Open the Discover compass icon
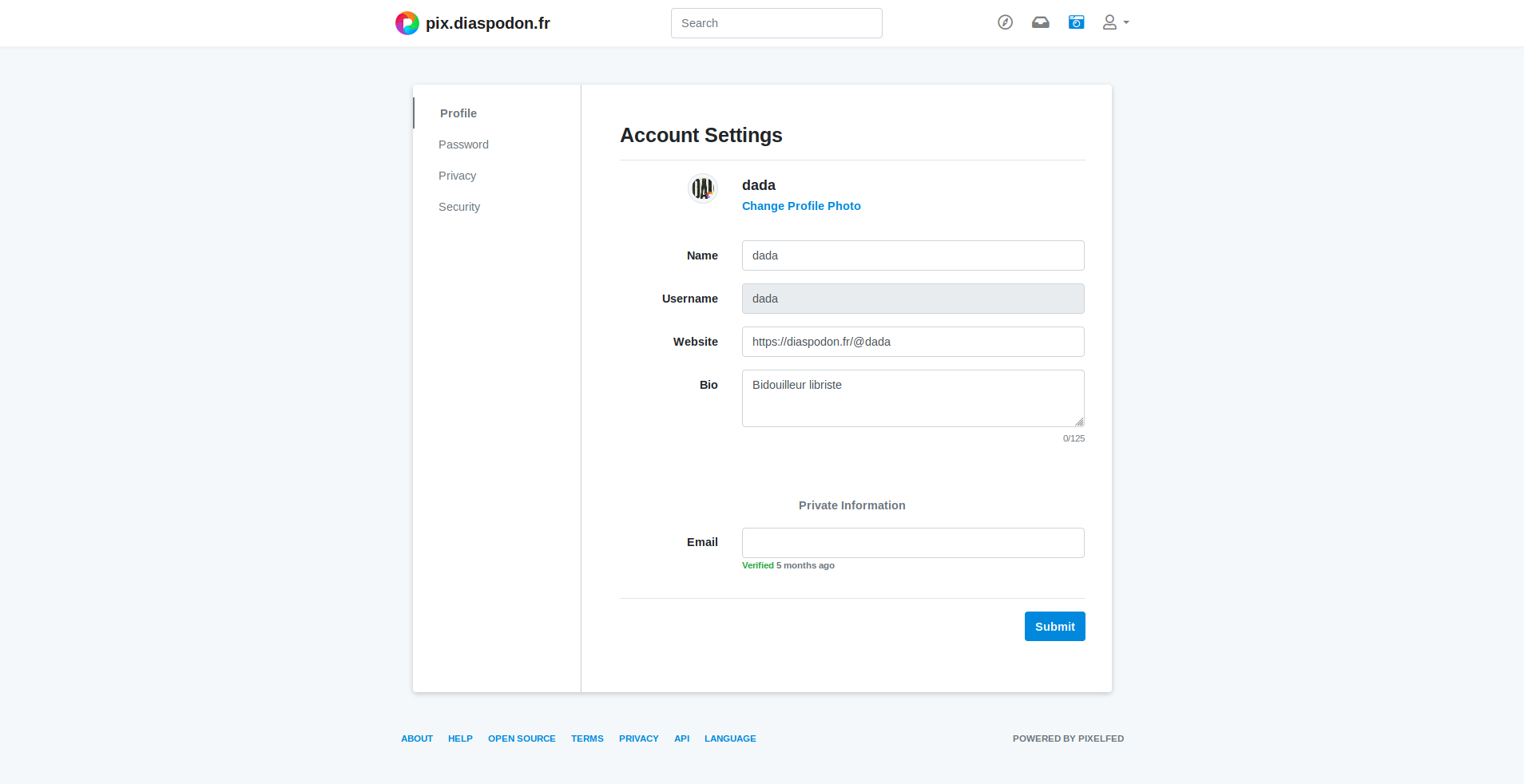Screen dimensions: 1524x784 coord(1005,22)
